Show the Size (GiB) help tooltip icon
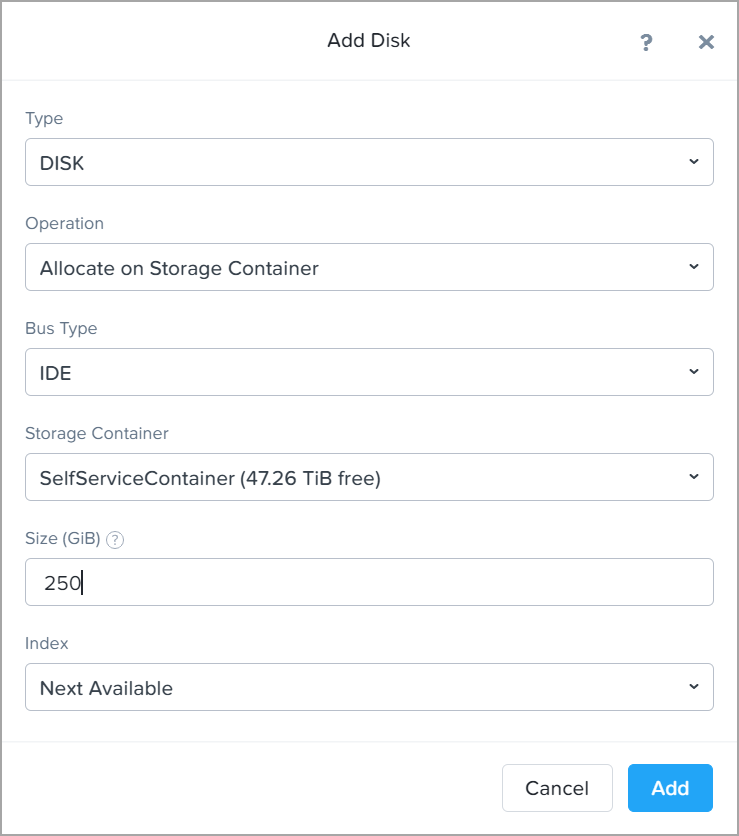The image size is (739, 836). tap(115, 540)
